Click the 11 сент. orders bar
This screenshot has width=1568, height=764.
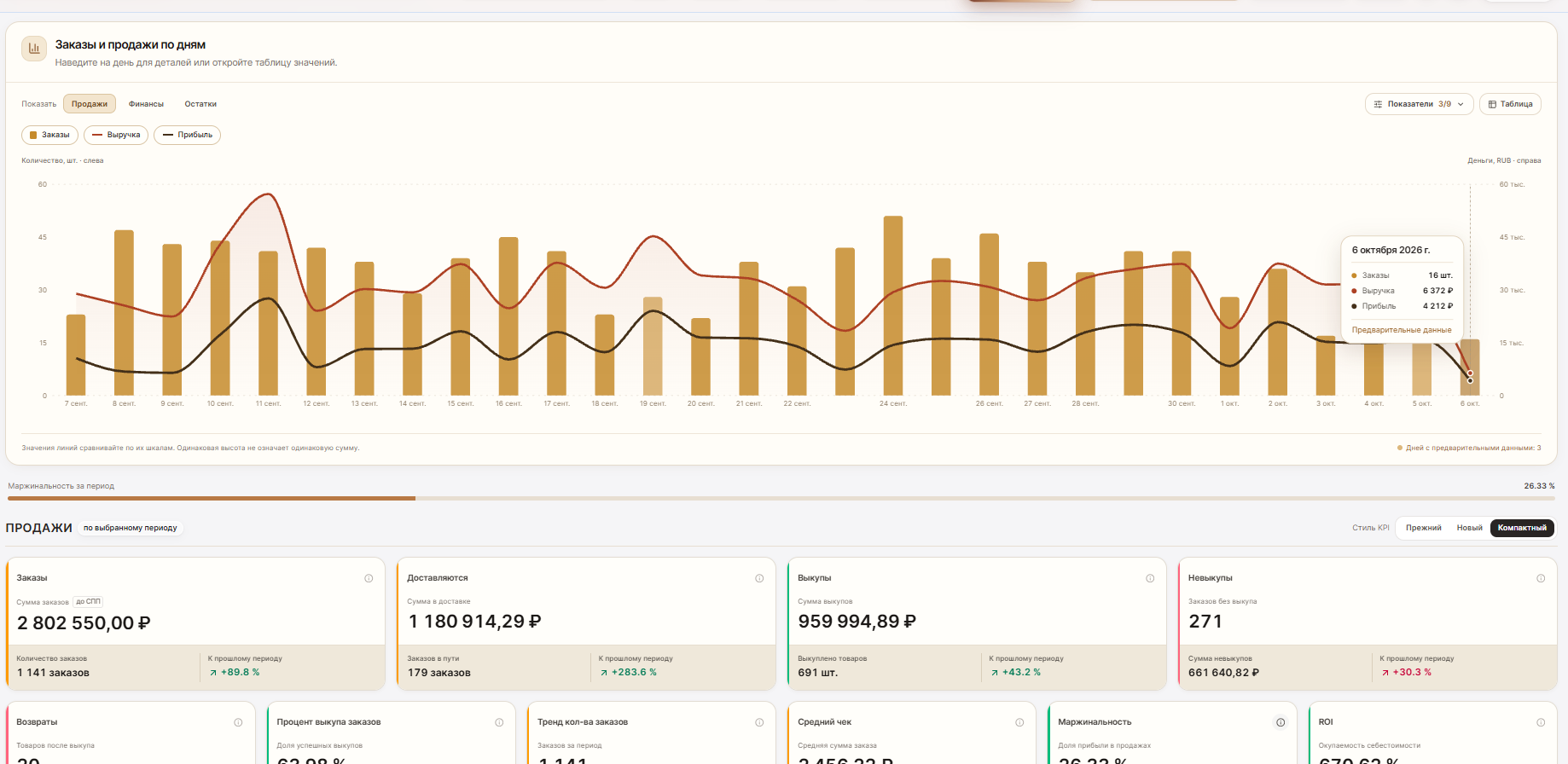point(268,323)
